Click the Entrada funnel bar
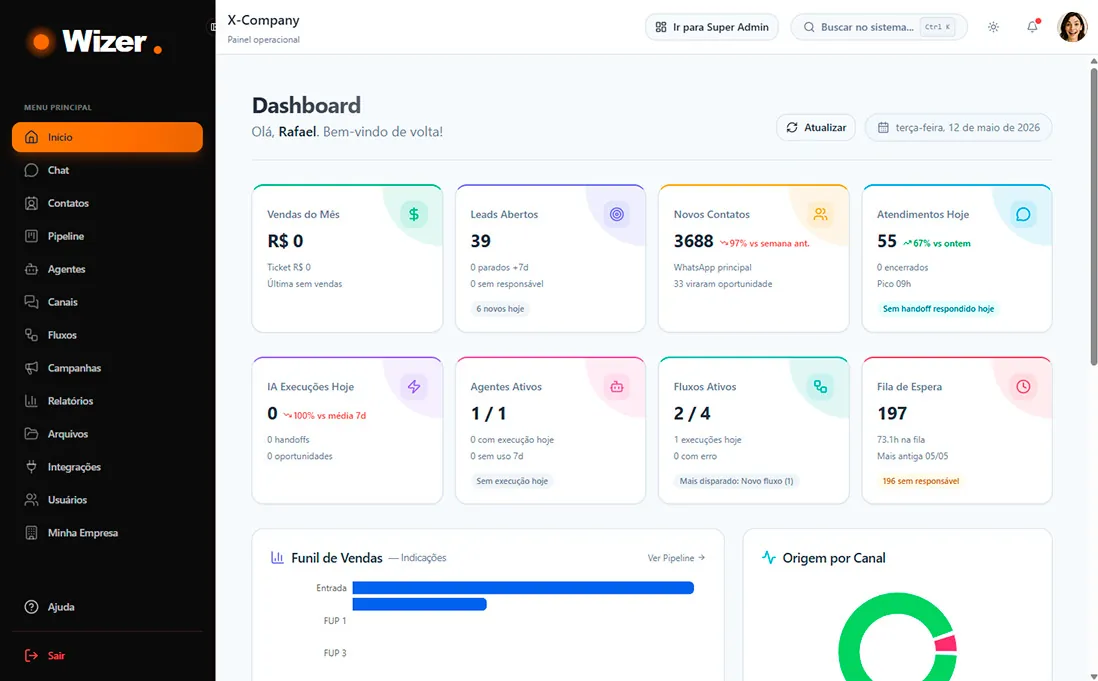Screen dimensions: 1098x681 click(x=523, y=588)
